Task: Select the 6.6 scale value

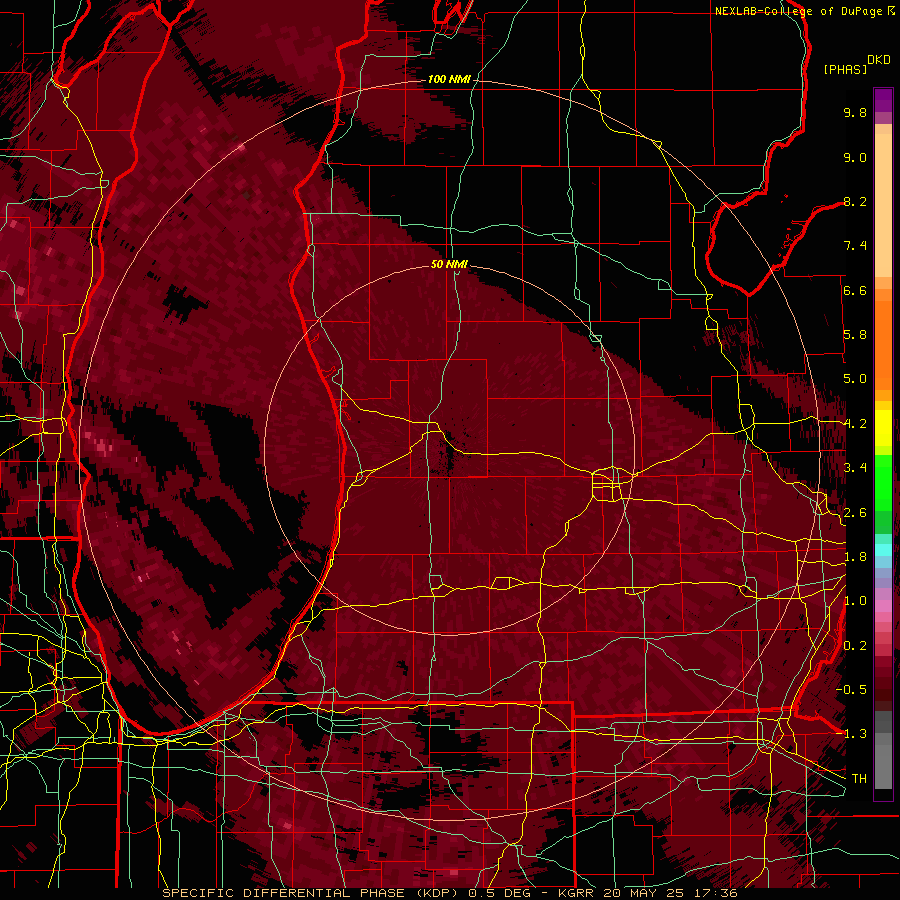Action: click(855, 290)
